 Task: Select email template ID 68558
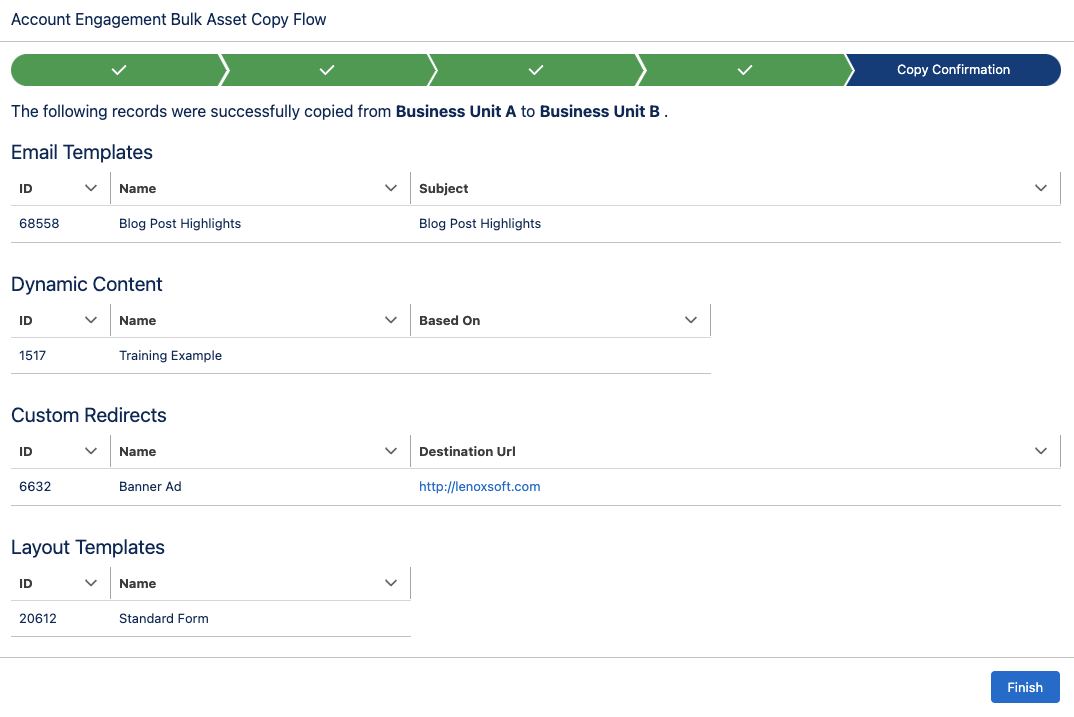coord(39,223)
